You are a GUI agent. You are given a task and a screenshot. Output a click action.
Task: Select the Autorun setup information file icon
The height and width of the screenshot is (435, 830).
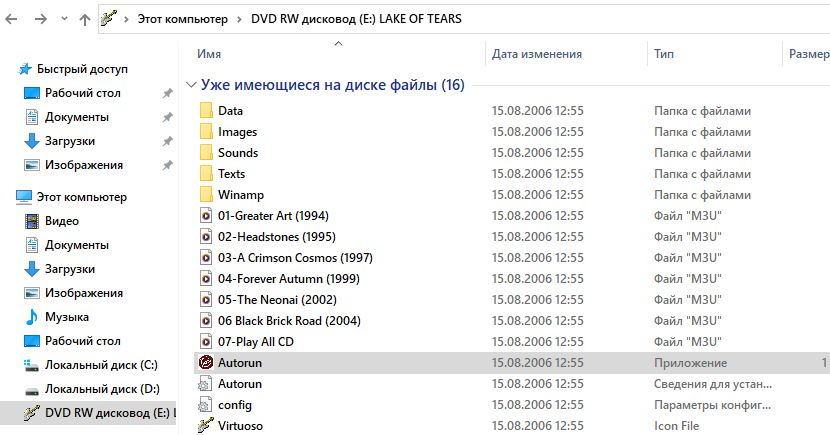tap(205, 384)
